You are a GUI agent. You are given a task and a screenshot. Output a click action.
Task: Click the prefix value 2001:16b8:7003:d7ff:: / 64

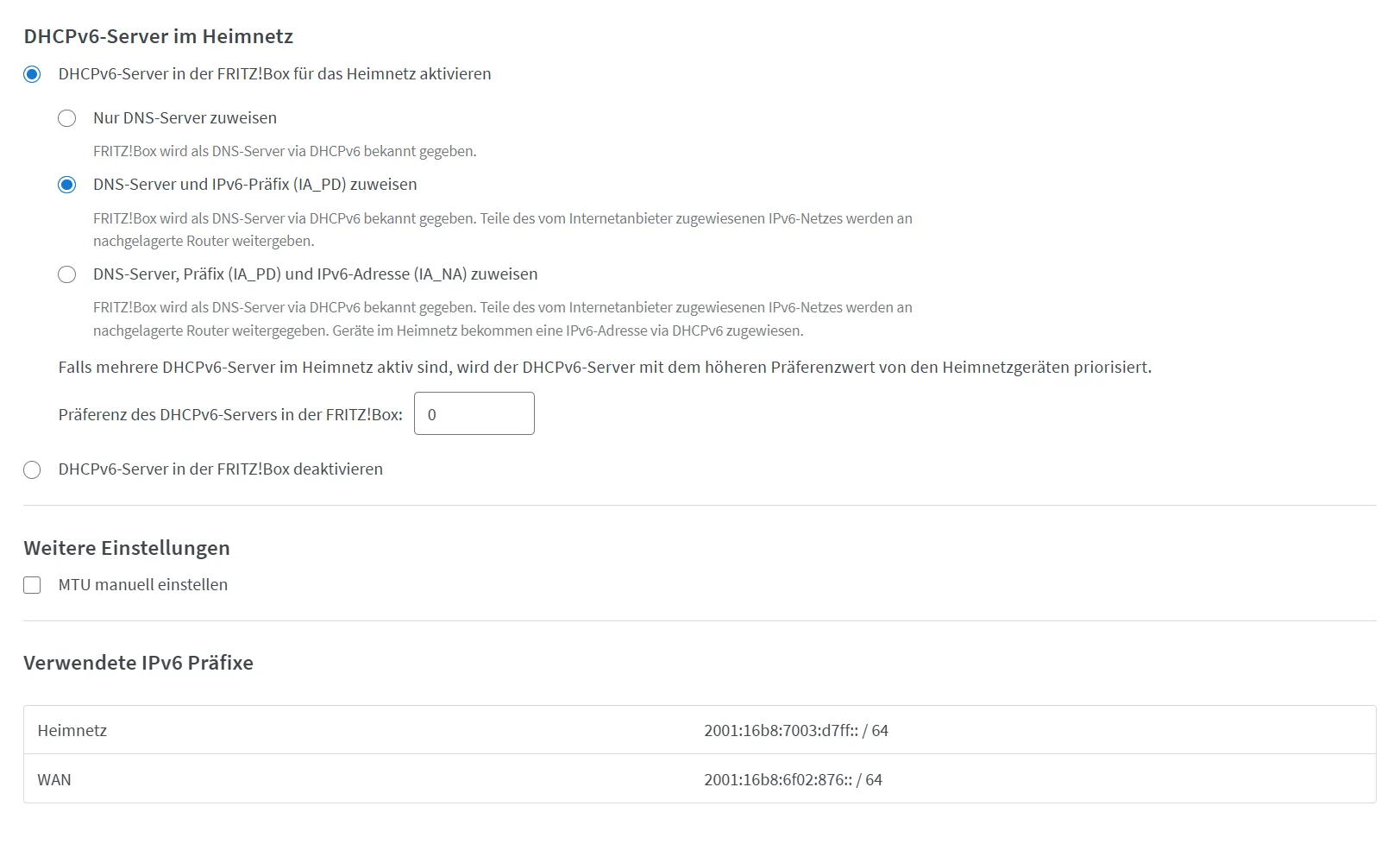coord(796,730)
